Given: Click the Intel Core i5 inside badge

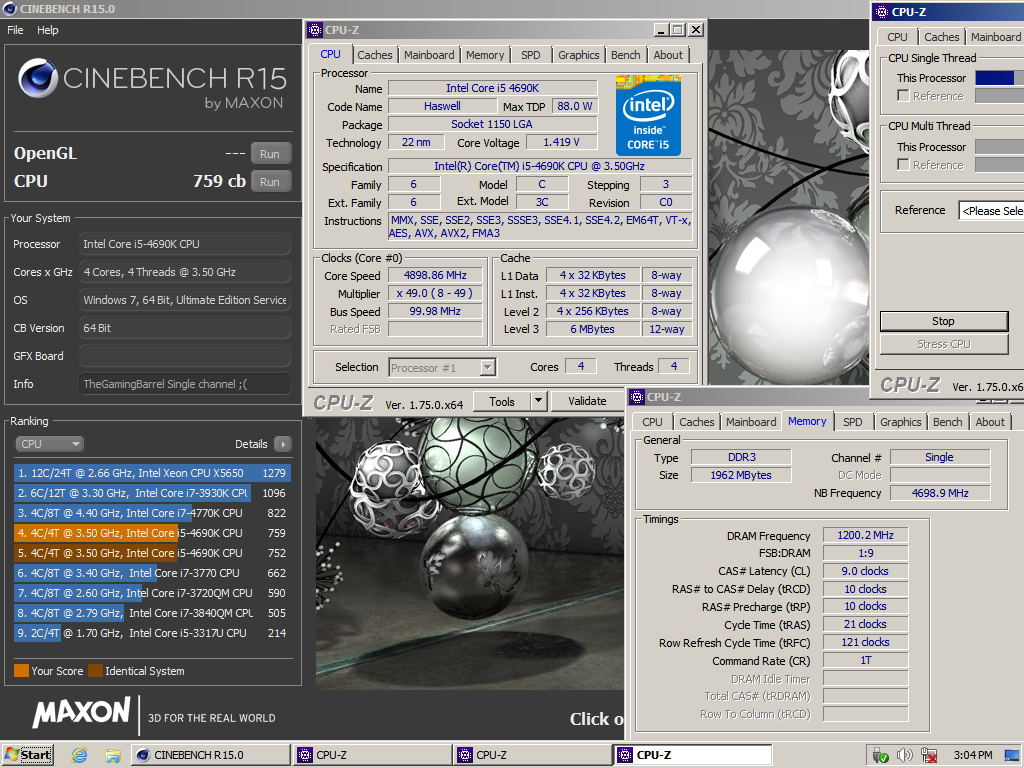Looking at the screenshot, I should coord(648,115).
